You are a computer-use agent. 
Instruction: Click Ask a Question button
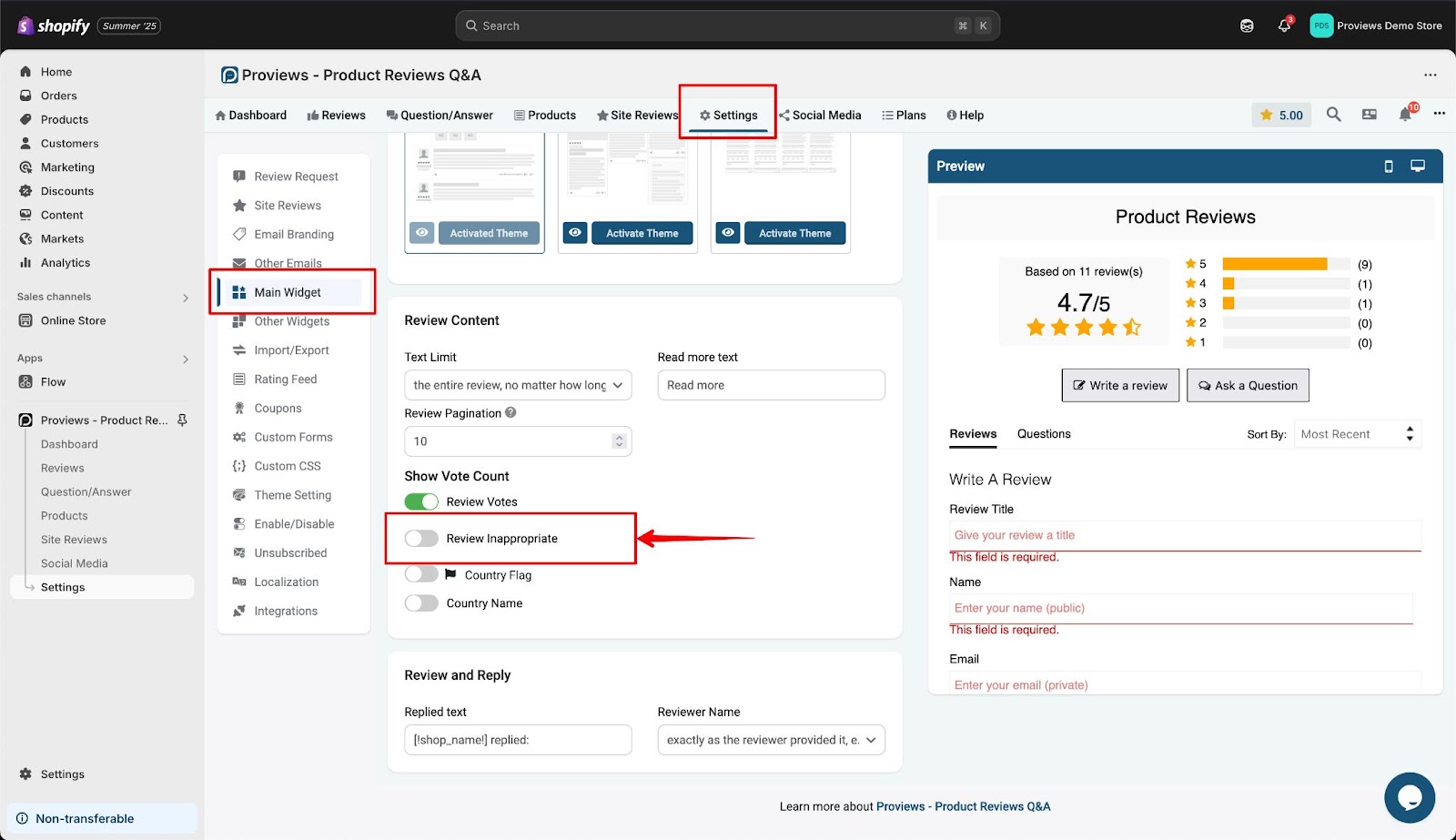[x=1248, y=385]
